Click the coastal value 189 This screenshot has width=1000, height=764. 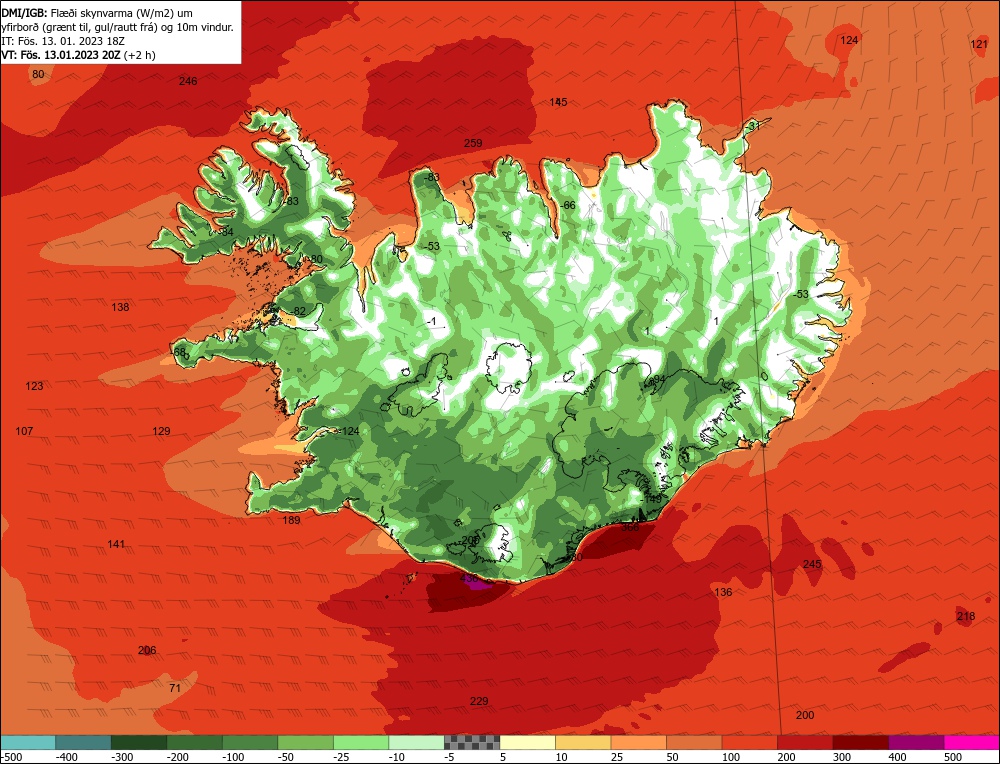(291, 520)
